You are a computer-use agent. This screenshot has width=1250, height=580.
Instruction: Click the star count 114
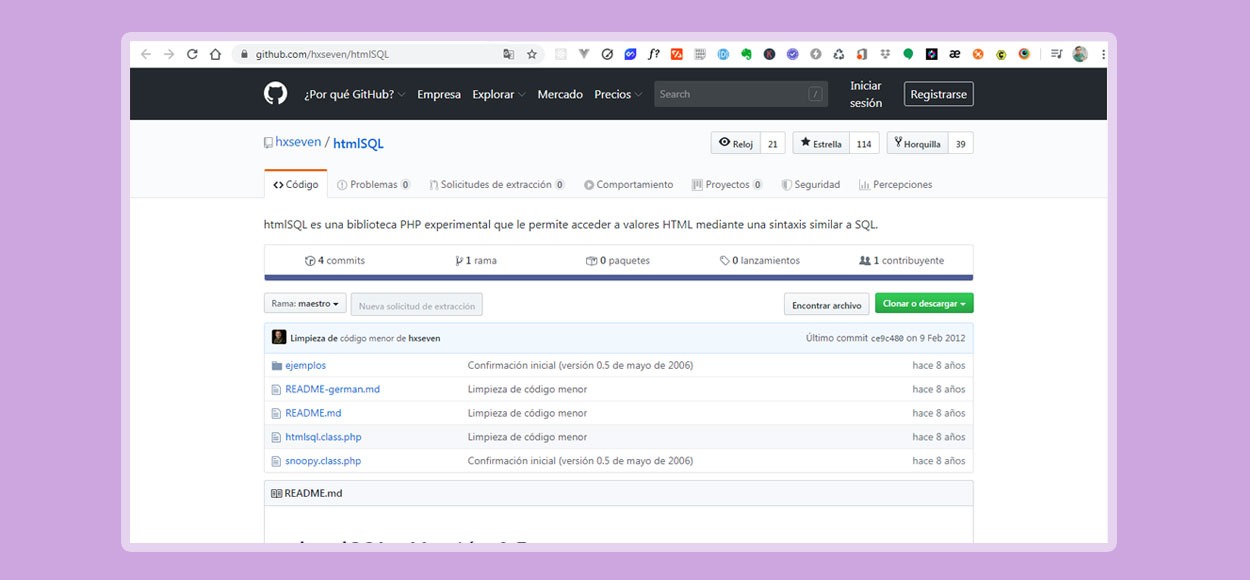(x=864, y=143)
